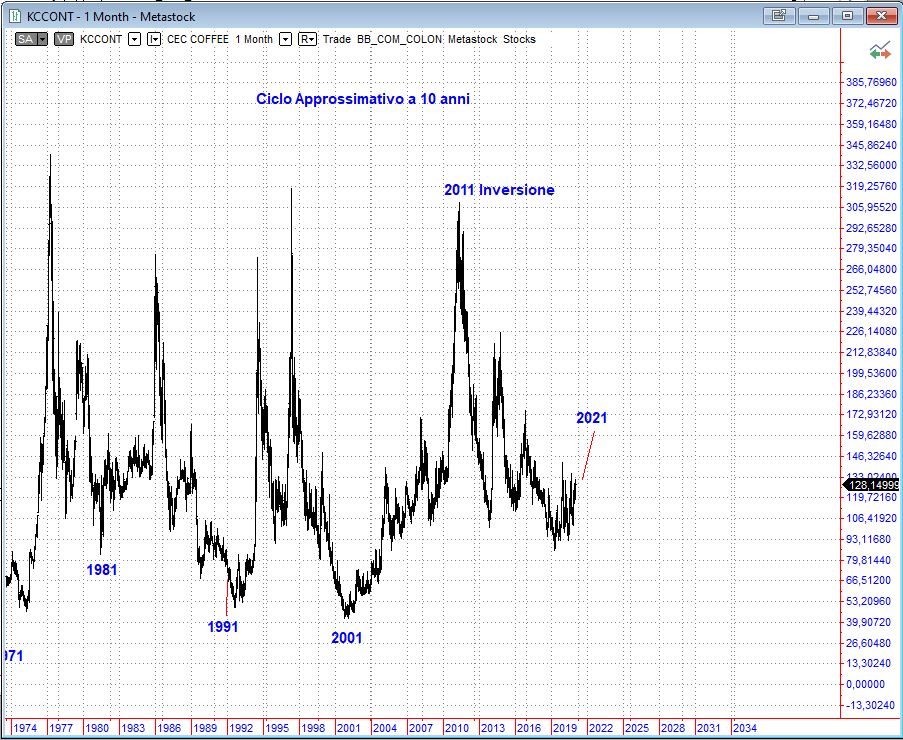Viewport: 903px width, 740px height.
Task: Click the Metastock chart icon in title bar
Action: [x=14, y=16]
